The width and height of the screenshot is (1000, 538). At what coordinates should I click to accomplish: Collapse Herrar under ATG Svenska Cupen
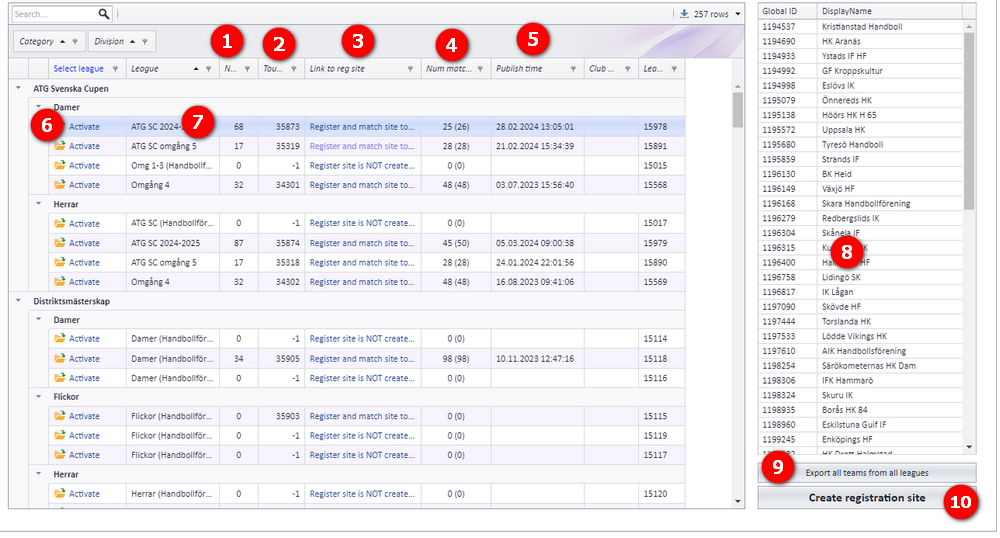point(39,204)
